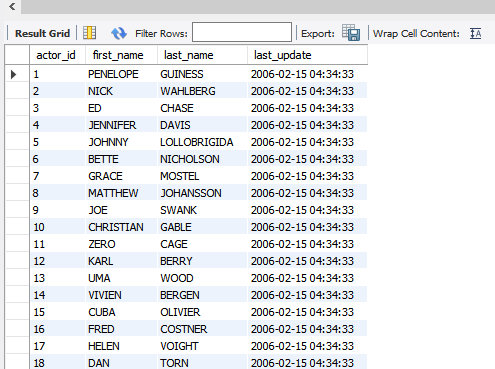Select actor_id cell with value 14

tap(57, 295)
